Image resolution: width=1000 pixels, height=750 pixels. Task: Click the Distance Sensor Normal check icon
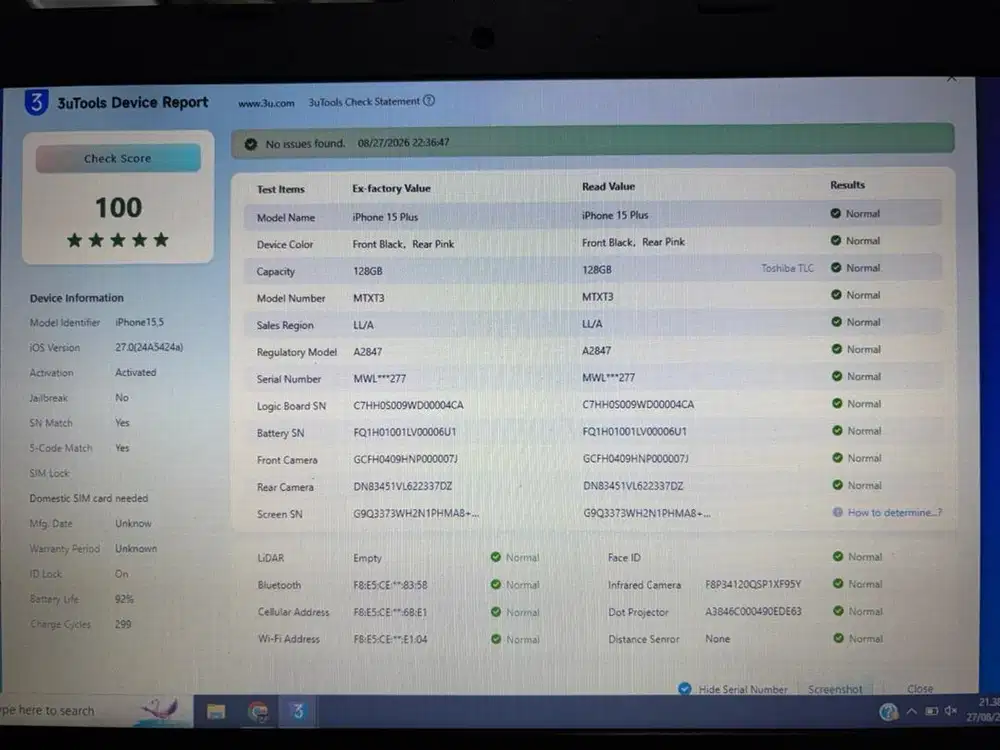coord(839,638)
